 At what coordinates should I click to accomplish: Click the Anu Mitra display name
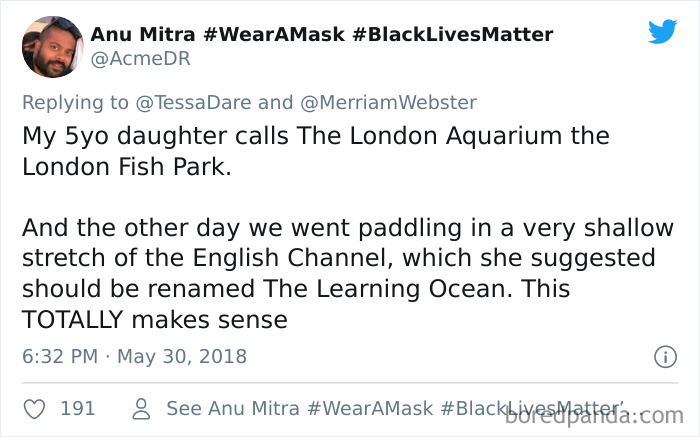143,35
